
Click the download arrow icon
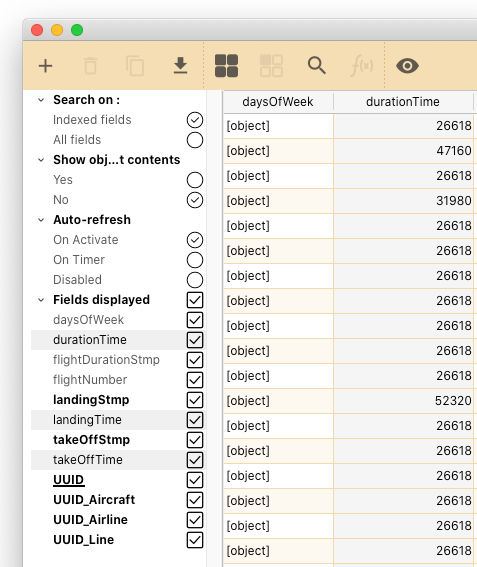(x=180, y=65)
